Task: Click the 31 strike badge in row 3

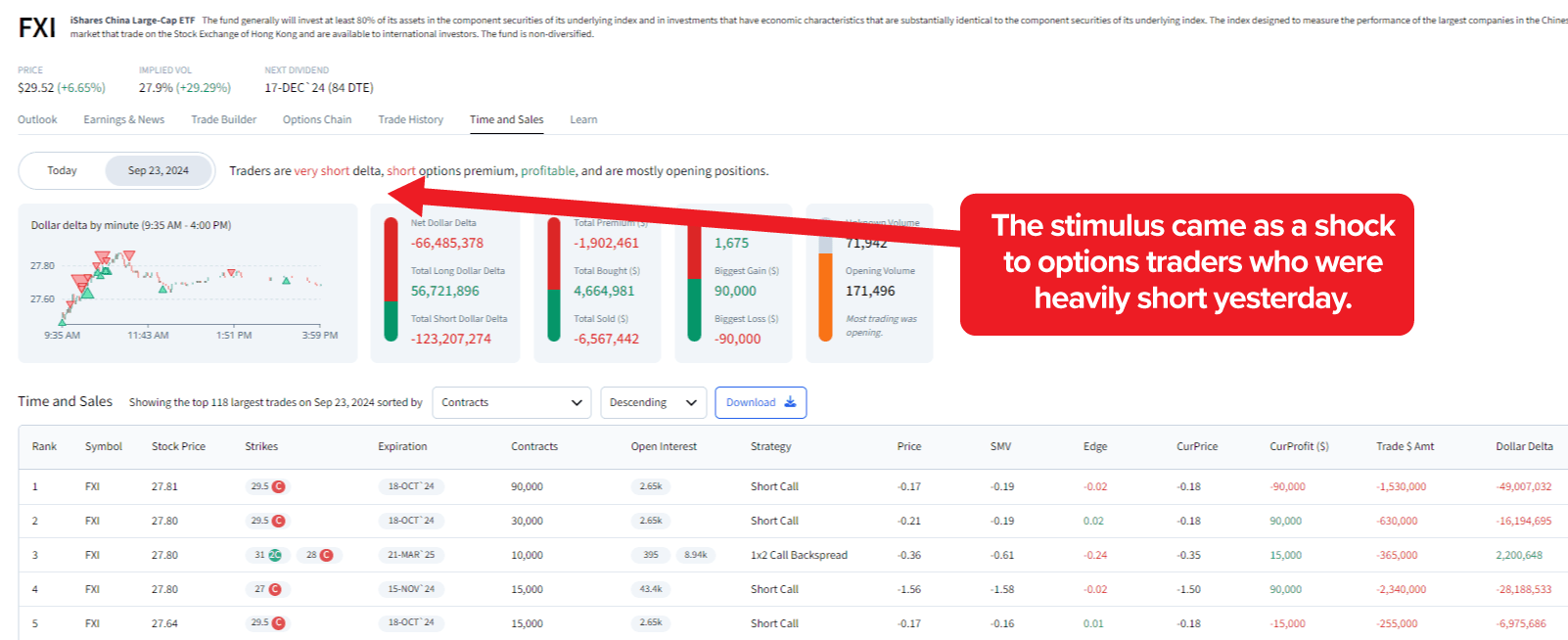Action: point(266,555)
